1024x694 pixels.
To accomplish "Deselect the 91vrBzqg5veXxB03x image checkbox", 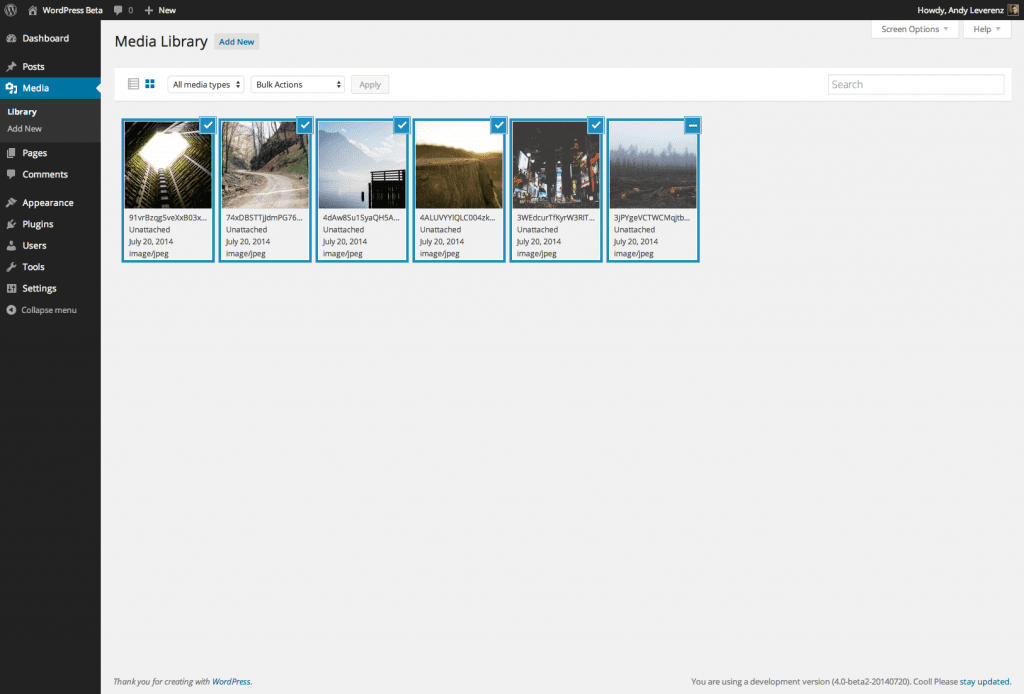I will (206, 125).
